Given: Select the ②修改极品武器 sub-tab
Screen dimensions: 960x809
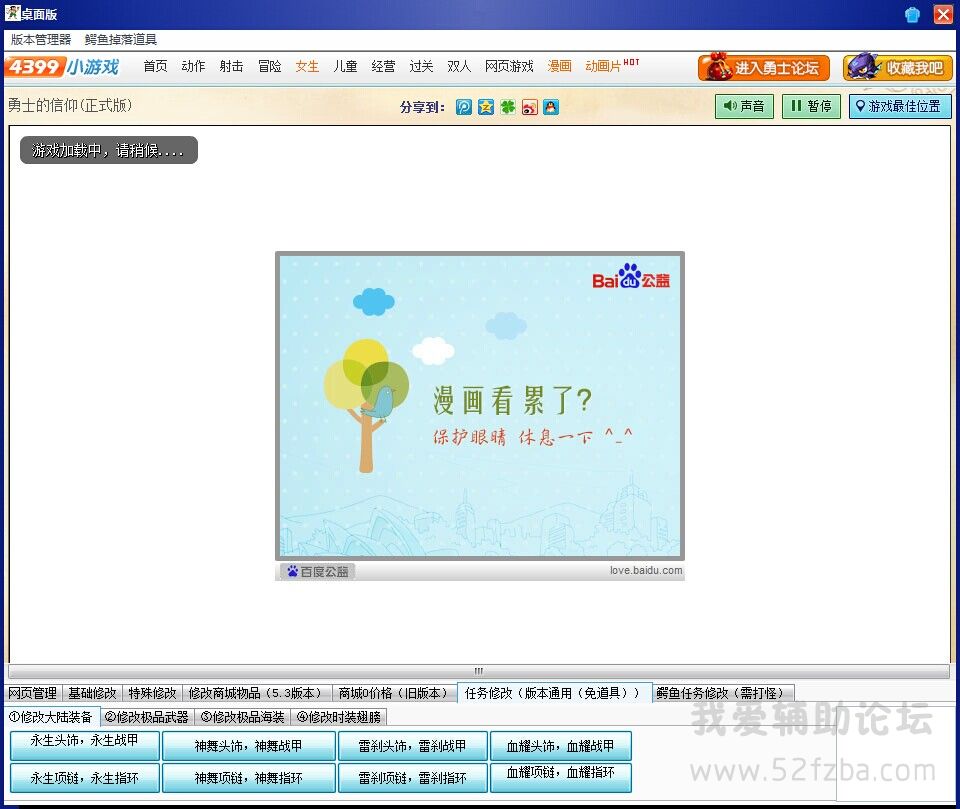Looking at the screenshot, I should pos(147,717).
